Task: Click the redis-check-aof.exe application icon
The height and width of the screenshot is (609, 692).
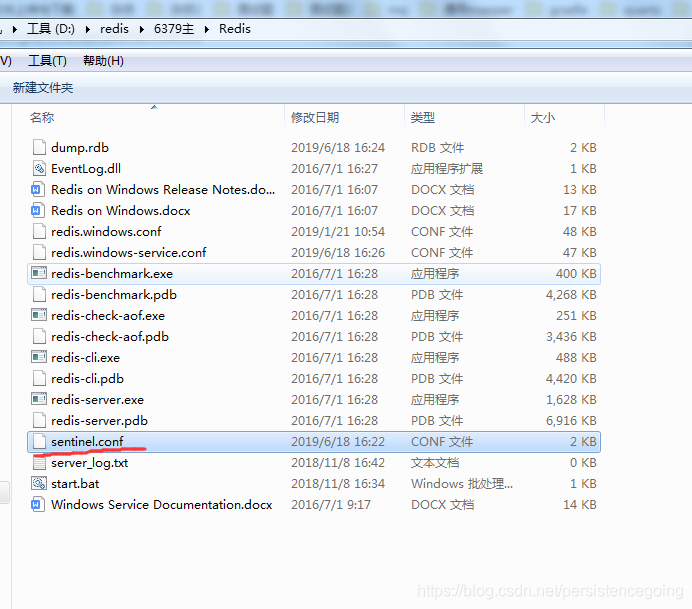Action: 39,315
